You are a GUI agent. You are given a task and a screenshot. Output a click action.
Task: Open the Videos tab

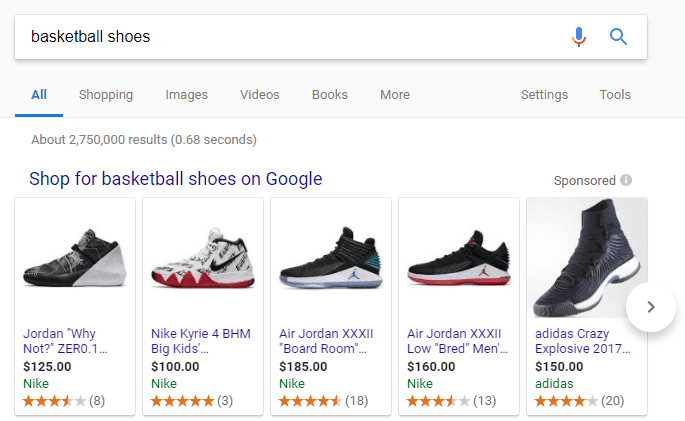[x=260, y=95]
